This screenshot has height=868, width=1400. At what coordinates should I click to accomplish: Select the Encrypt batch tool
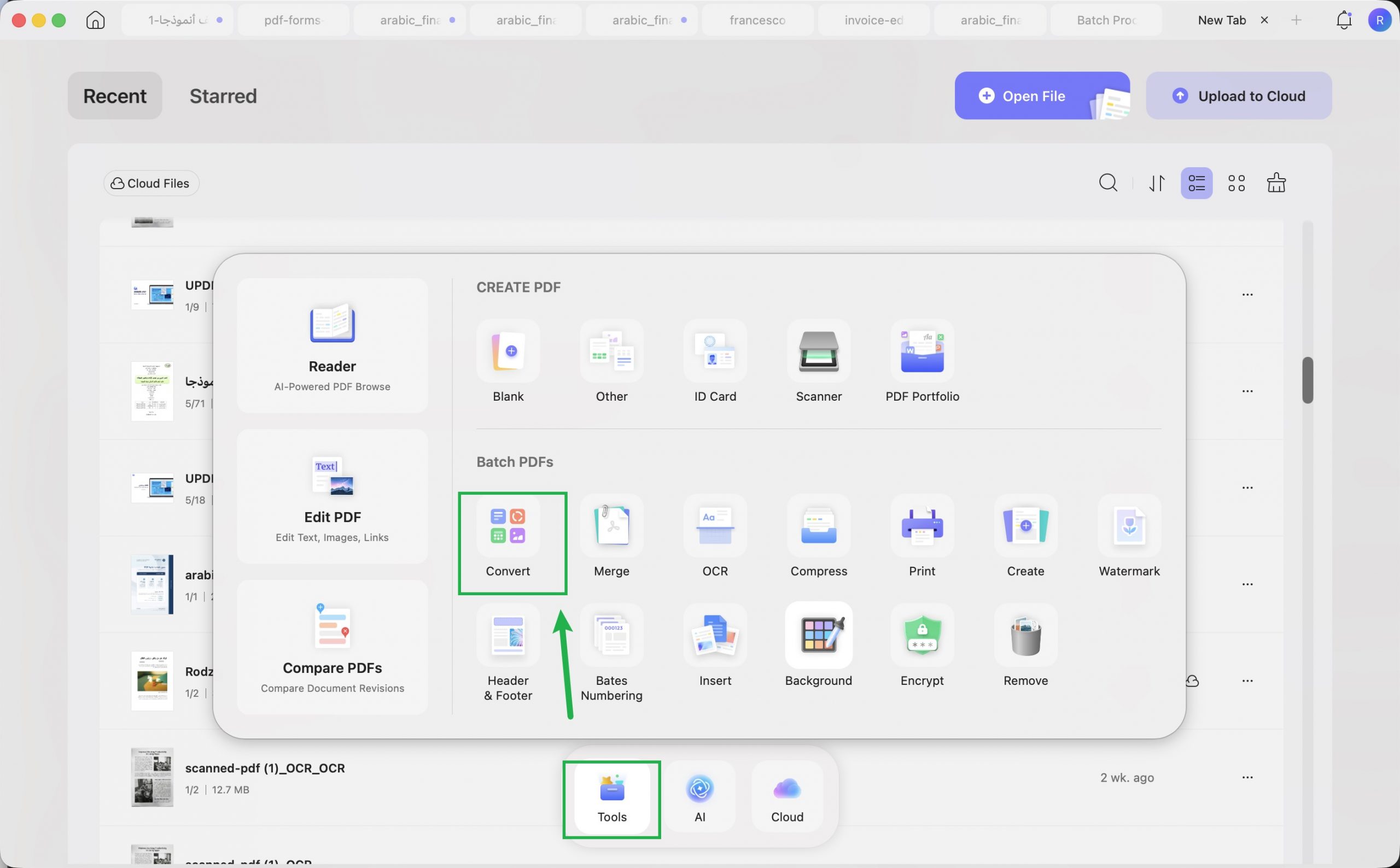point(921,646)
